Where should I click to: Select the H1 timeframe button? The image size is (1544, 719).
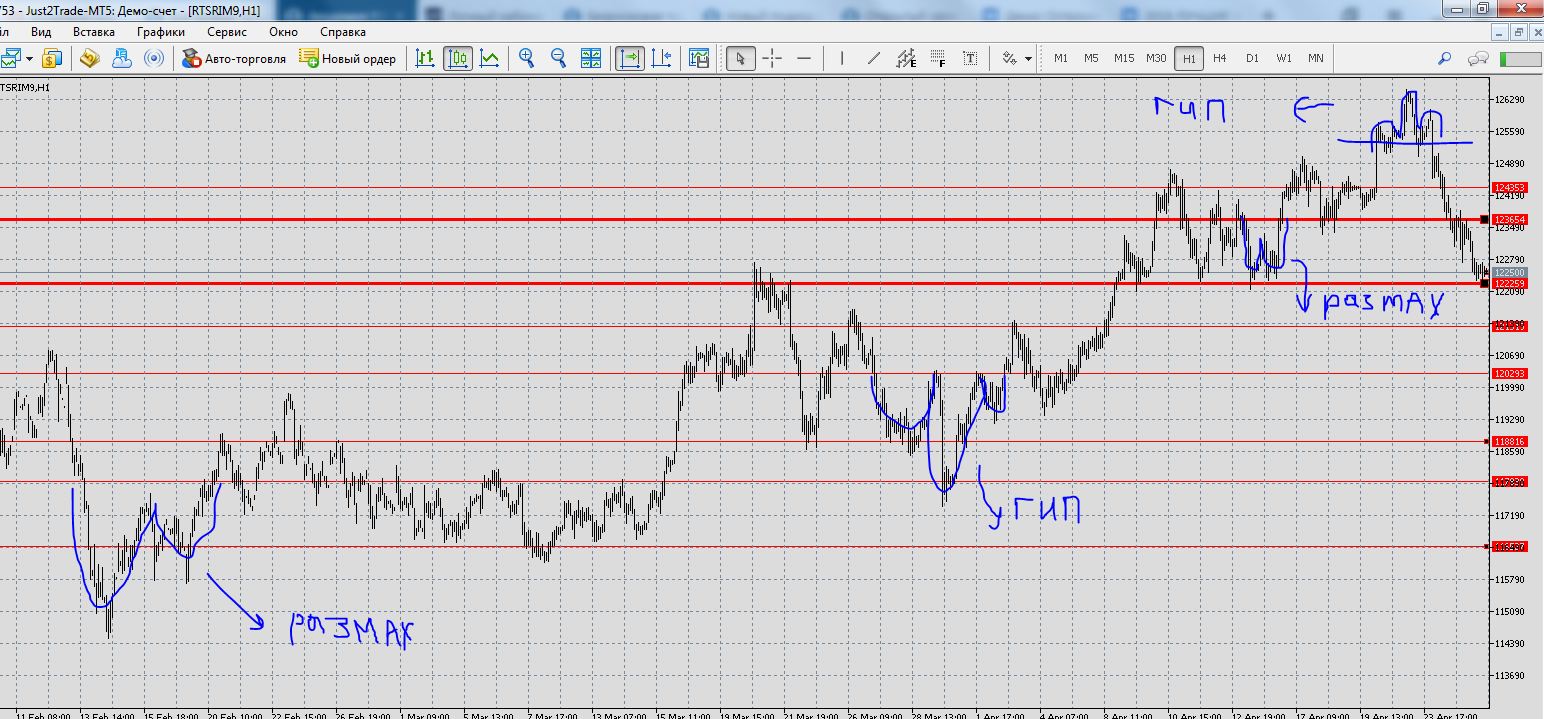(x=1188, y=58)
